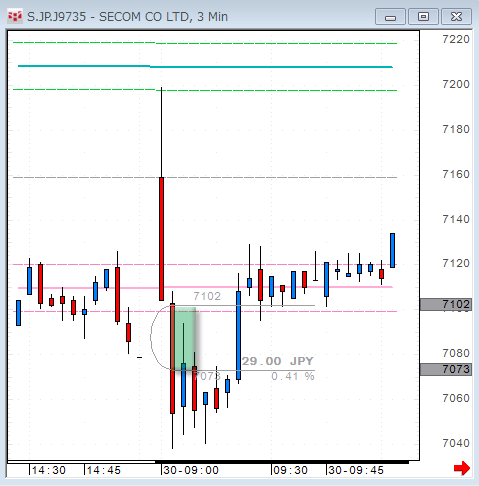Click the '30-09:45' time axis label
The height and width of the screenshot is (486, 479).
(356, 470)
